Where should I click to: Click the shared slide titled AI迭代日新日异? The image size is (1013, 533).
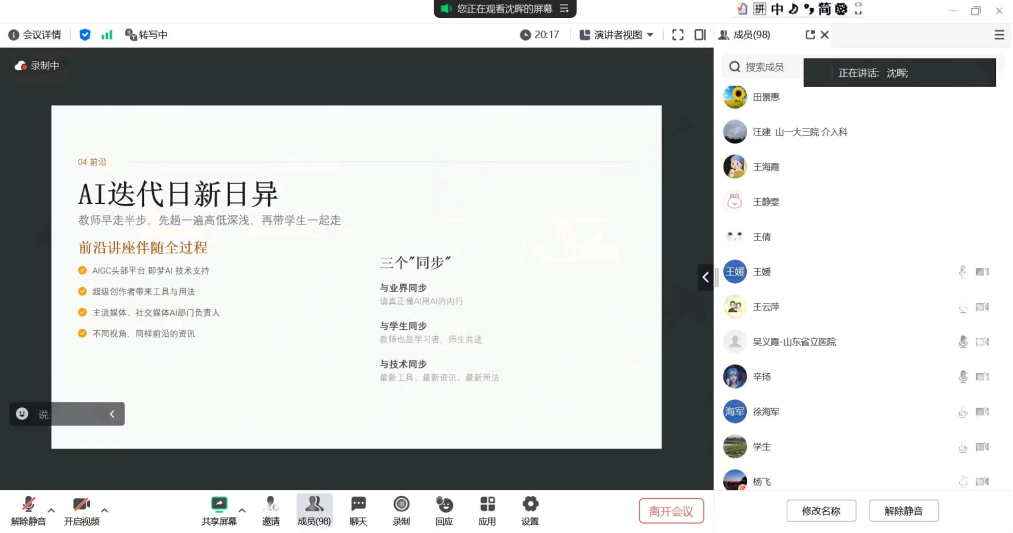coord(356,277)
